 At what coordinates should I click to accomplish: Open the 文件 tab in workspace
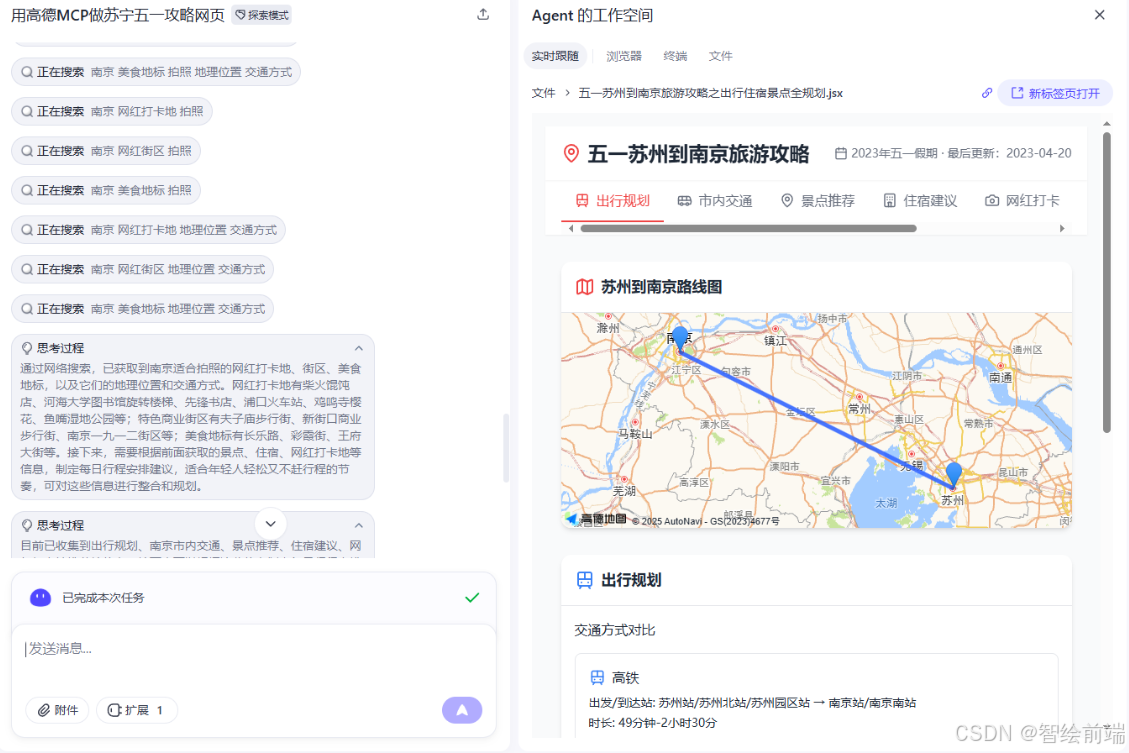point(720,56)
